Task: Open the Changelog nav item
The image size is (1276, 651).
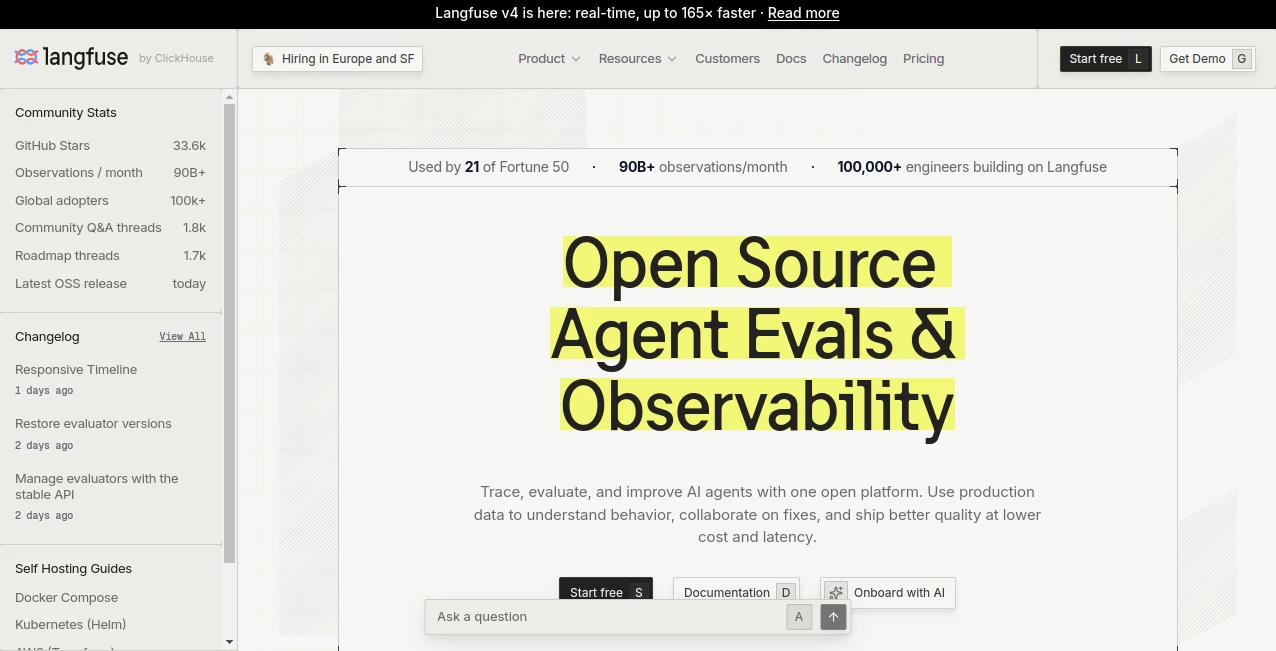Action: [854, 59]
